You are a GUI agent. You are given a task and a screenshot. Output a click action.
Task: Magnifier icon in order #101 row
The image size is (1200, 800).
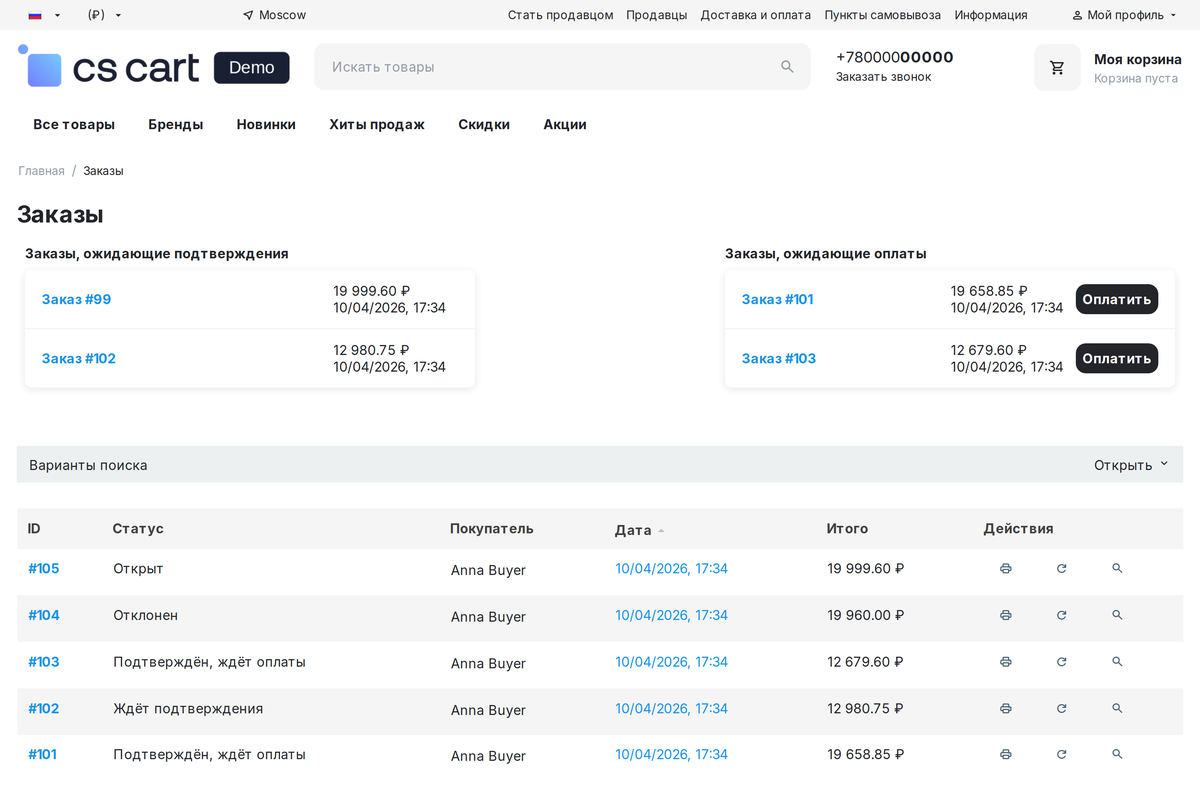(1117, 755)
